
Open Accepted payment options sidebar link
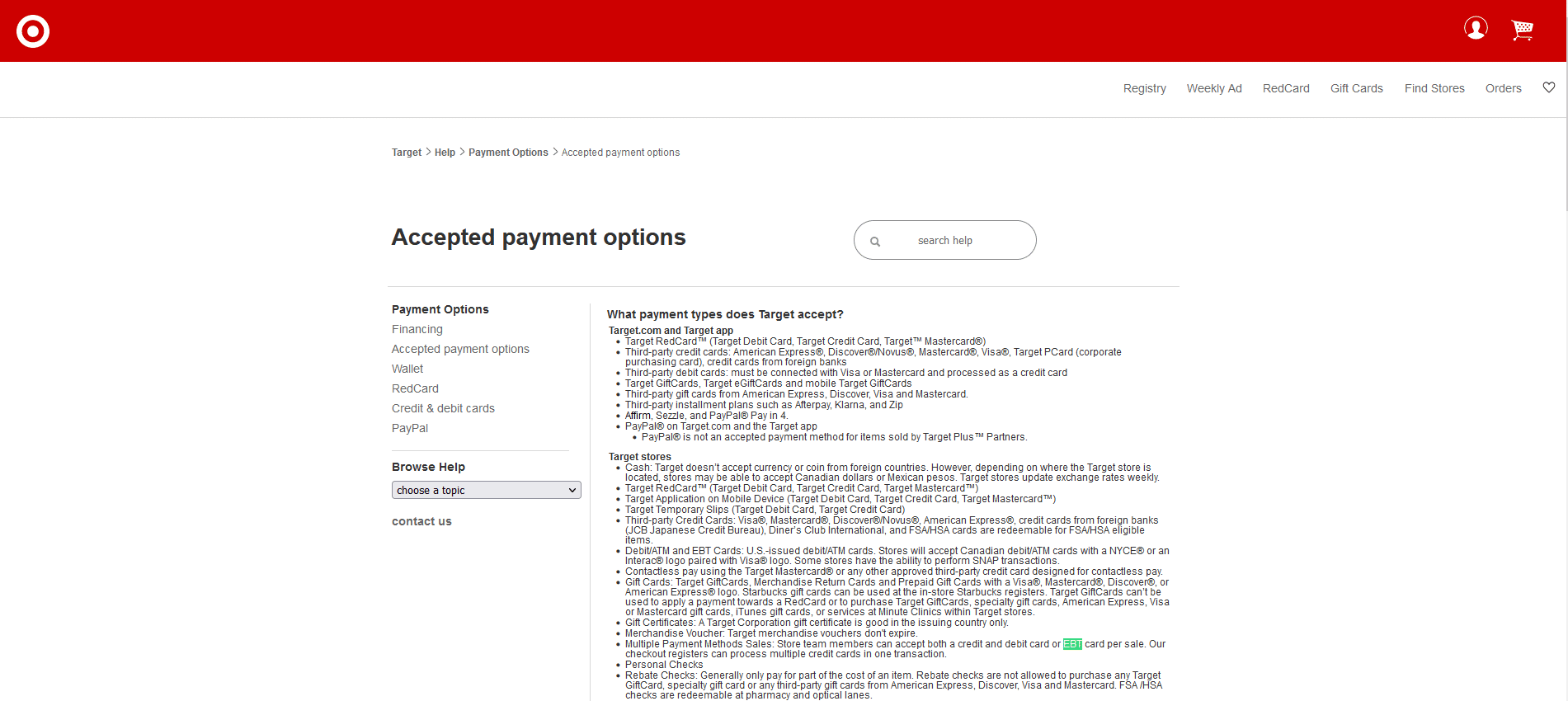tap(460, 349)
